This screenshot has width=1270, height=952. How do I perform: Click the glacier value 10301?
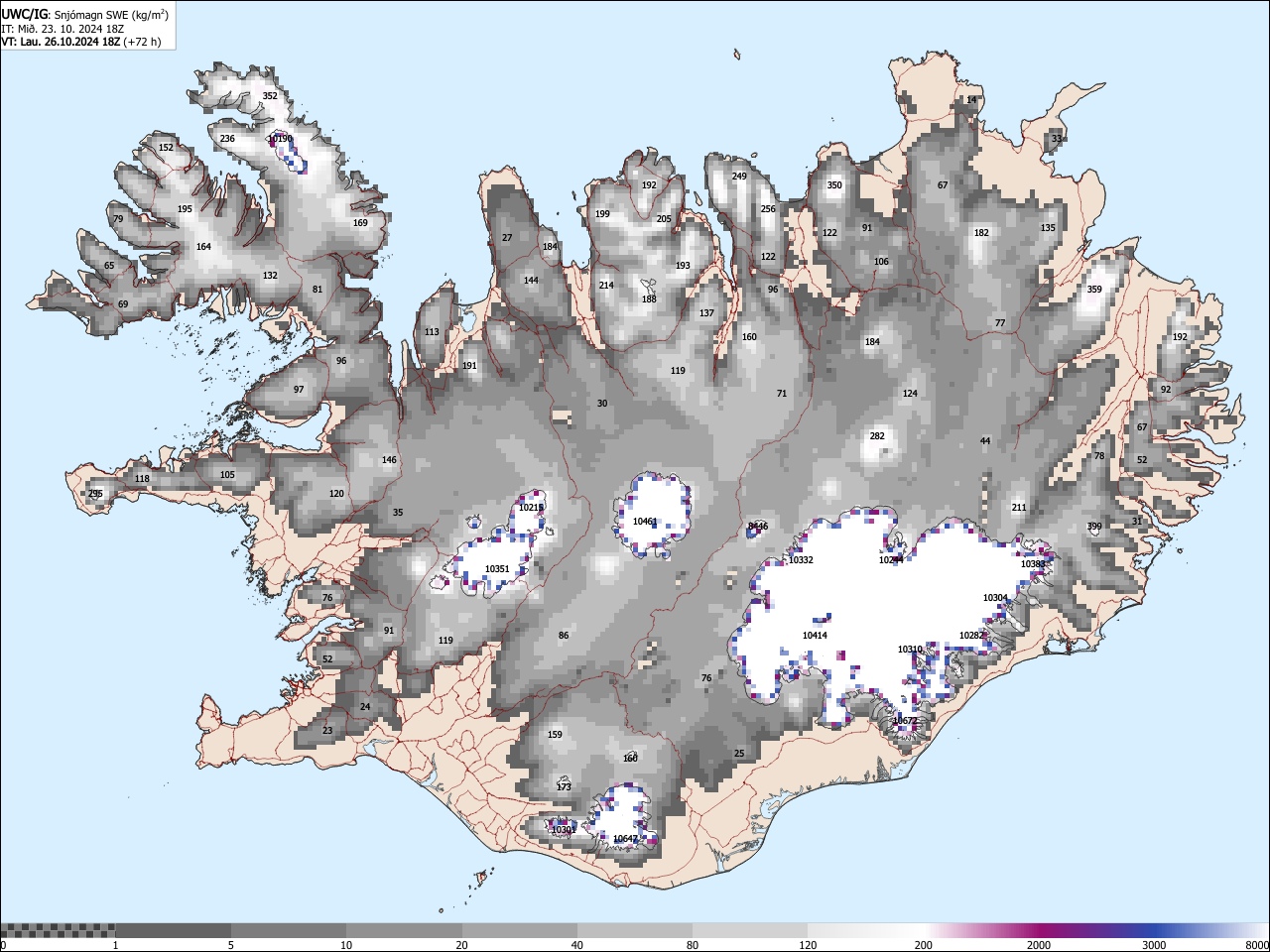coord(564,830)
